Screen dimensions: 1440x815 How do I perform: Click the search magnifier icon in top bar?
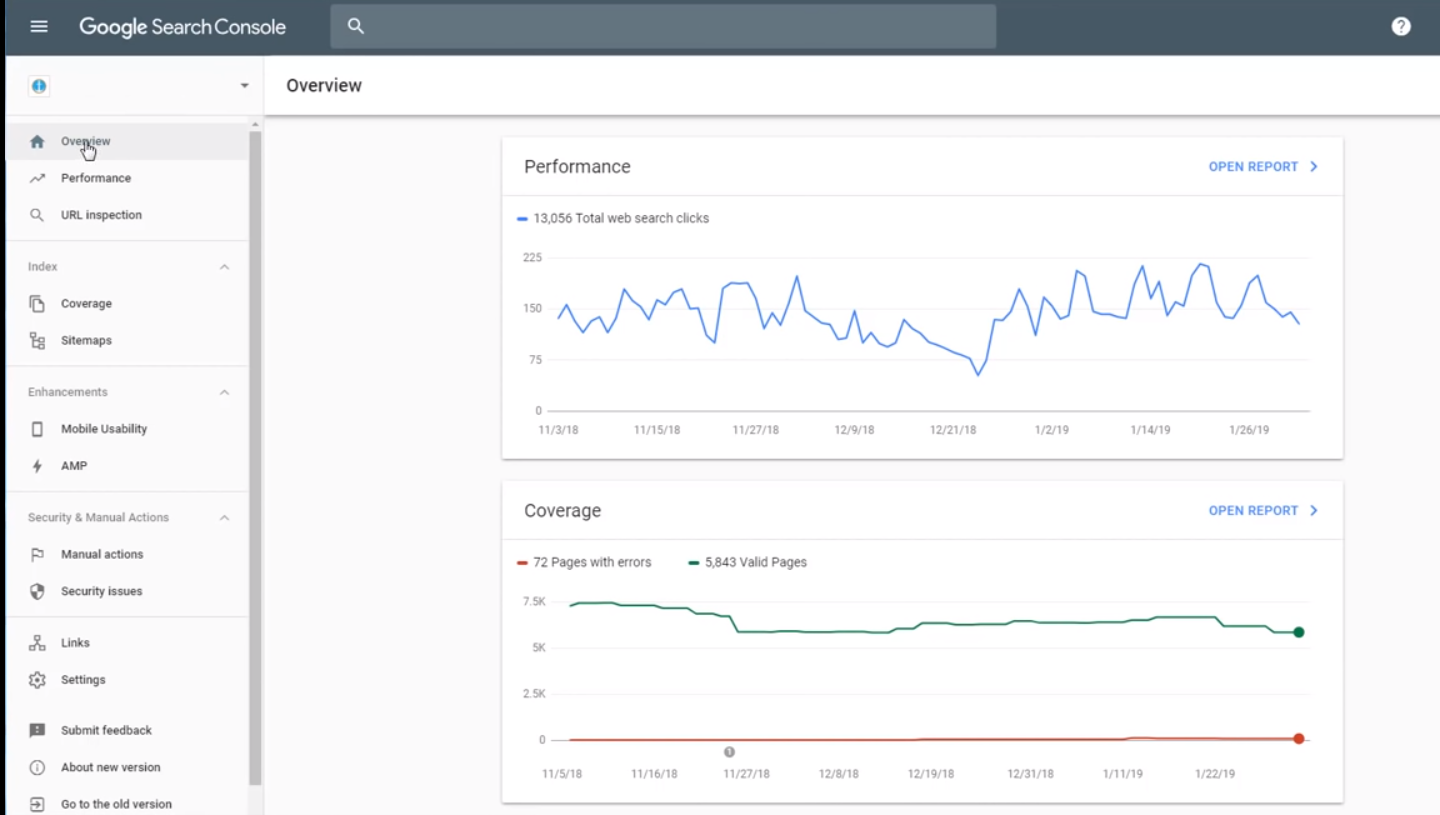point(356,27)
